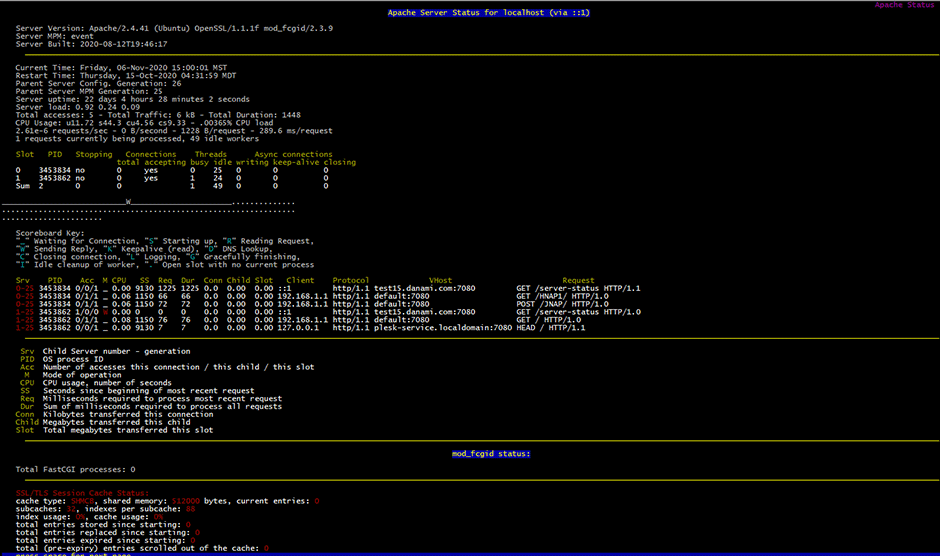Click 'Seconds since beginning of most recent request'
The image size is (940, 556).
pyautogui.click(x=149, y=390)
